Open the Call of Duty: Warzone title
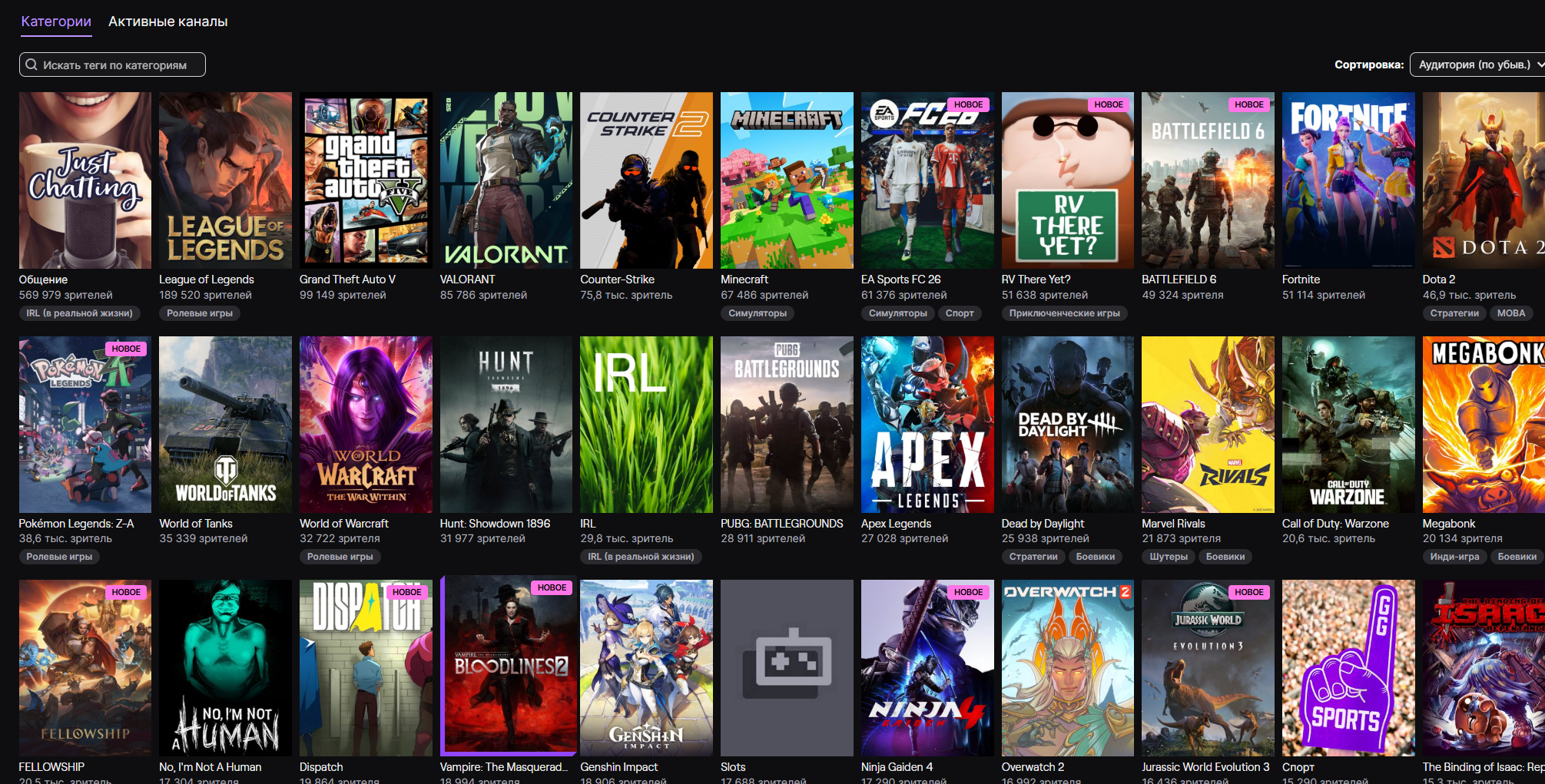 coord(1335,524)
